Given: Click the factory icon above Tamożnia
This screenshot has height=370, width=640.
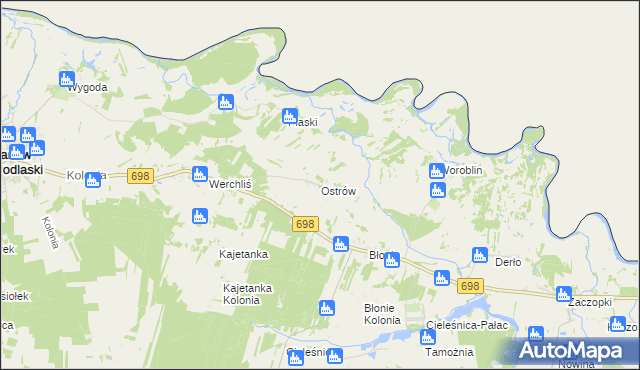Looking at the screenshot, I should point(428,337).
